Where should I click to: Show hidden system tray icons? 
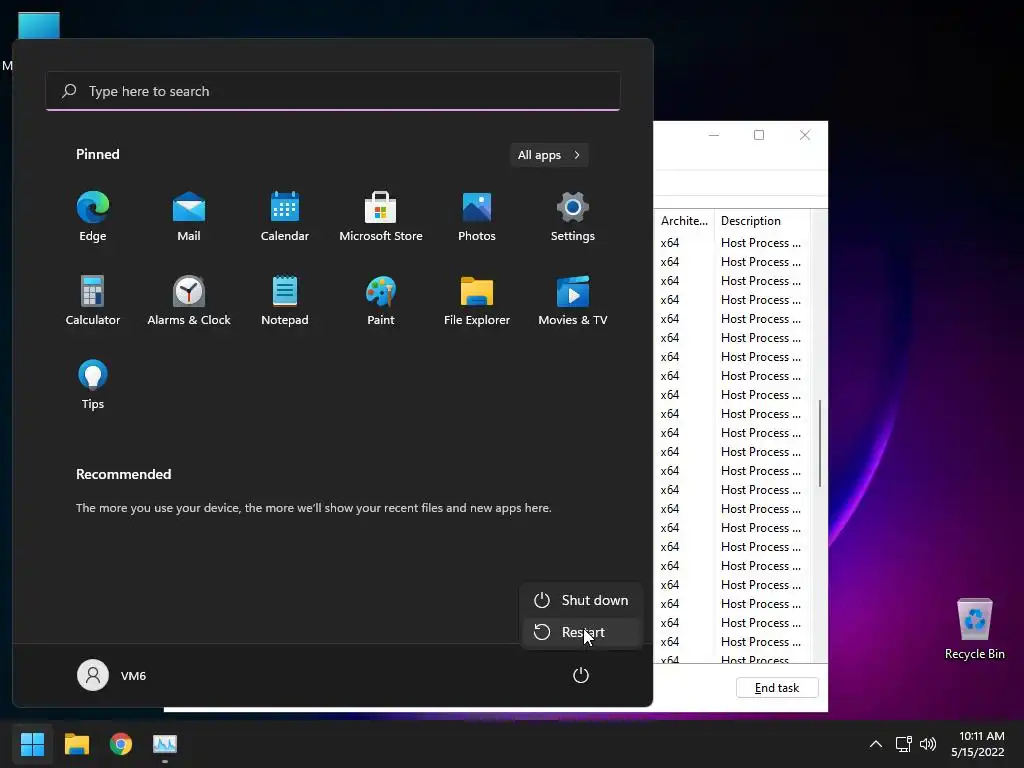pyautogui.click(x=876, y=744)
